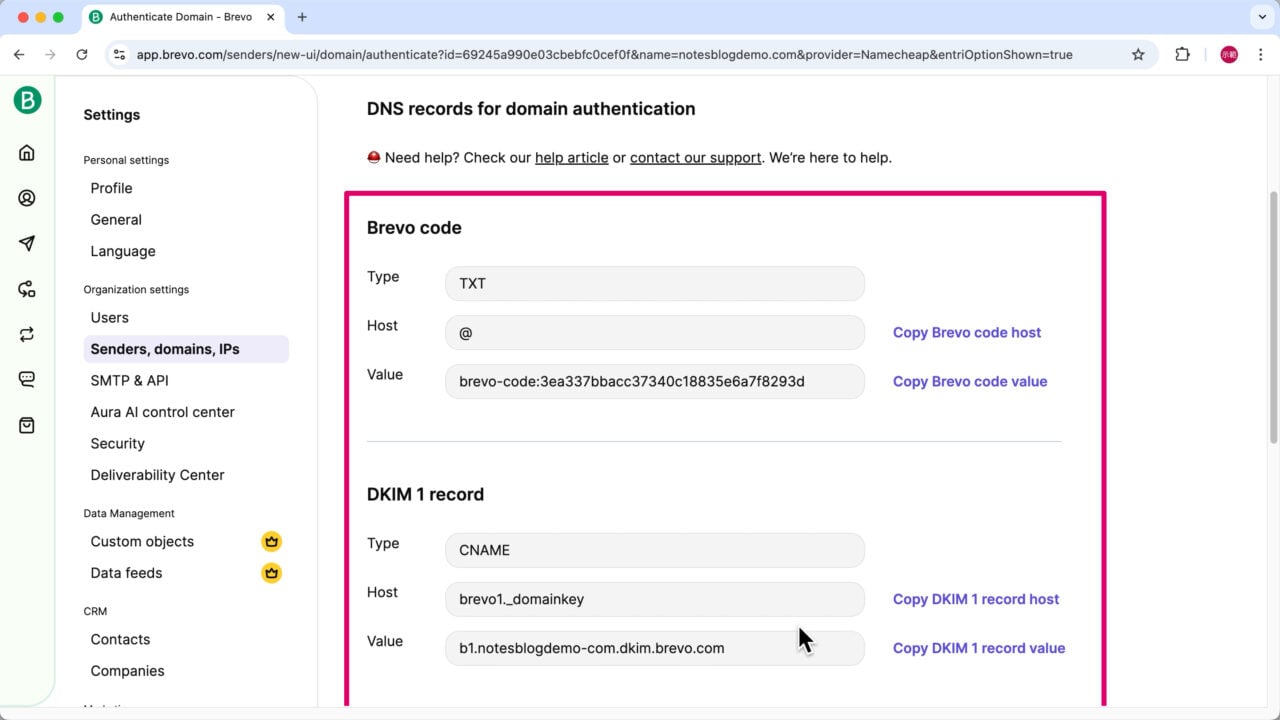Open the Custom objects premium entry

tap(142, 541)
